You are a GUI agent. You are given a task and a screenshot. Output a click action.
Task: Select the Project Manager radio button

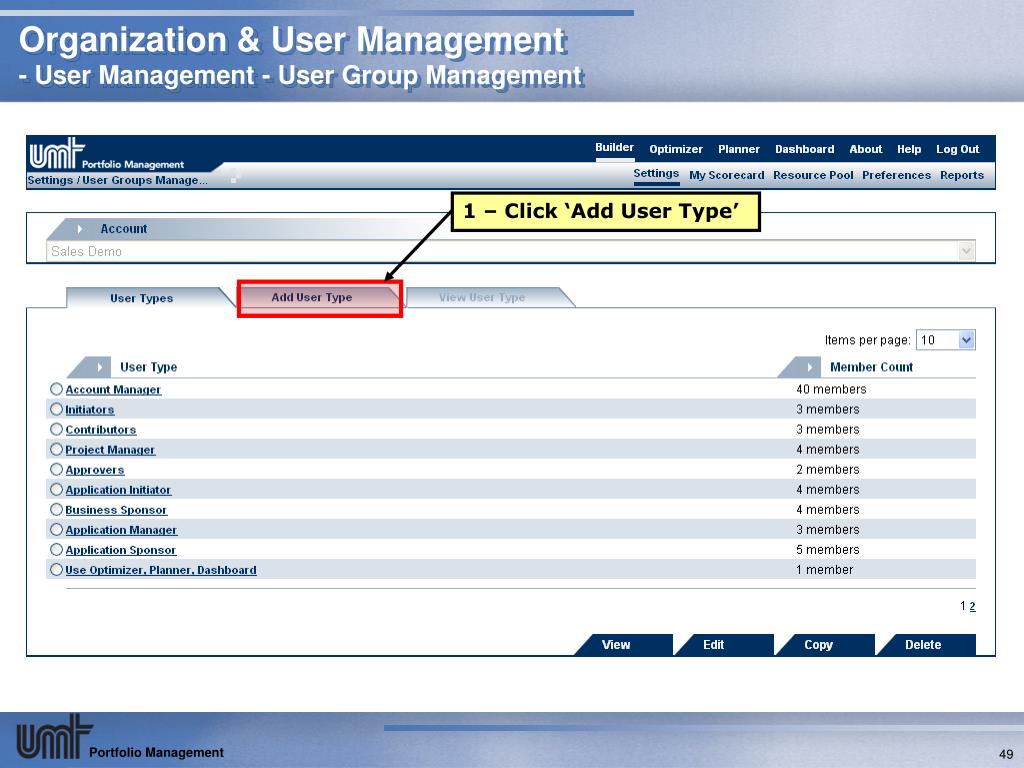pos(56,449)
